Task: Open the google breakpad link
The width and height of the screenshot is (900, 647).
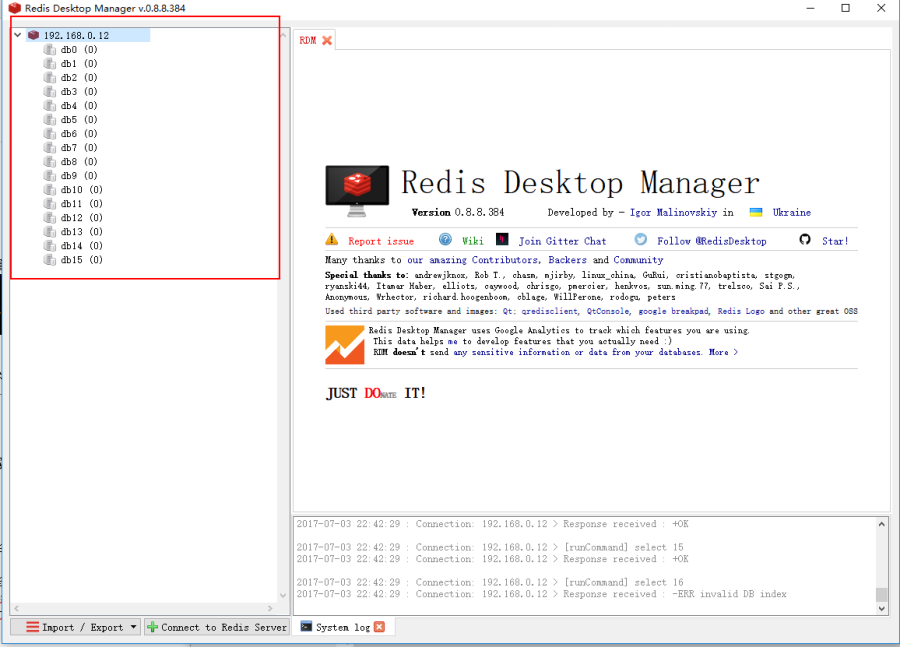Action: pos(674,311)
